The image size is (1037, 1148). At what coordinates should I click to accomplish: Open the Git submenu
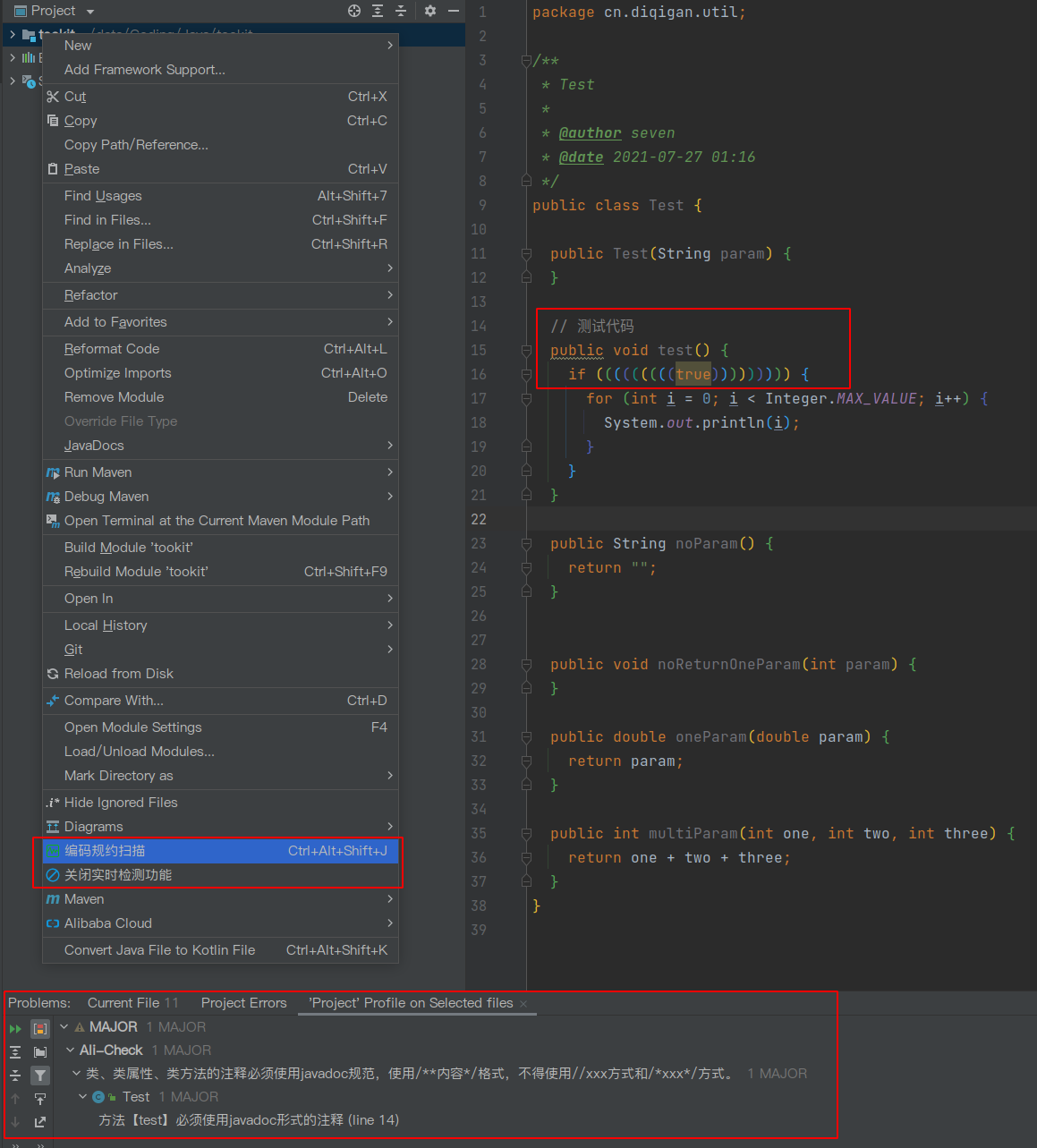click(220, 650)
